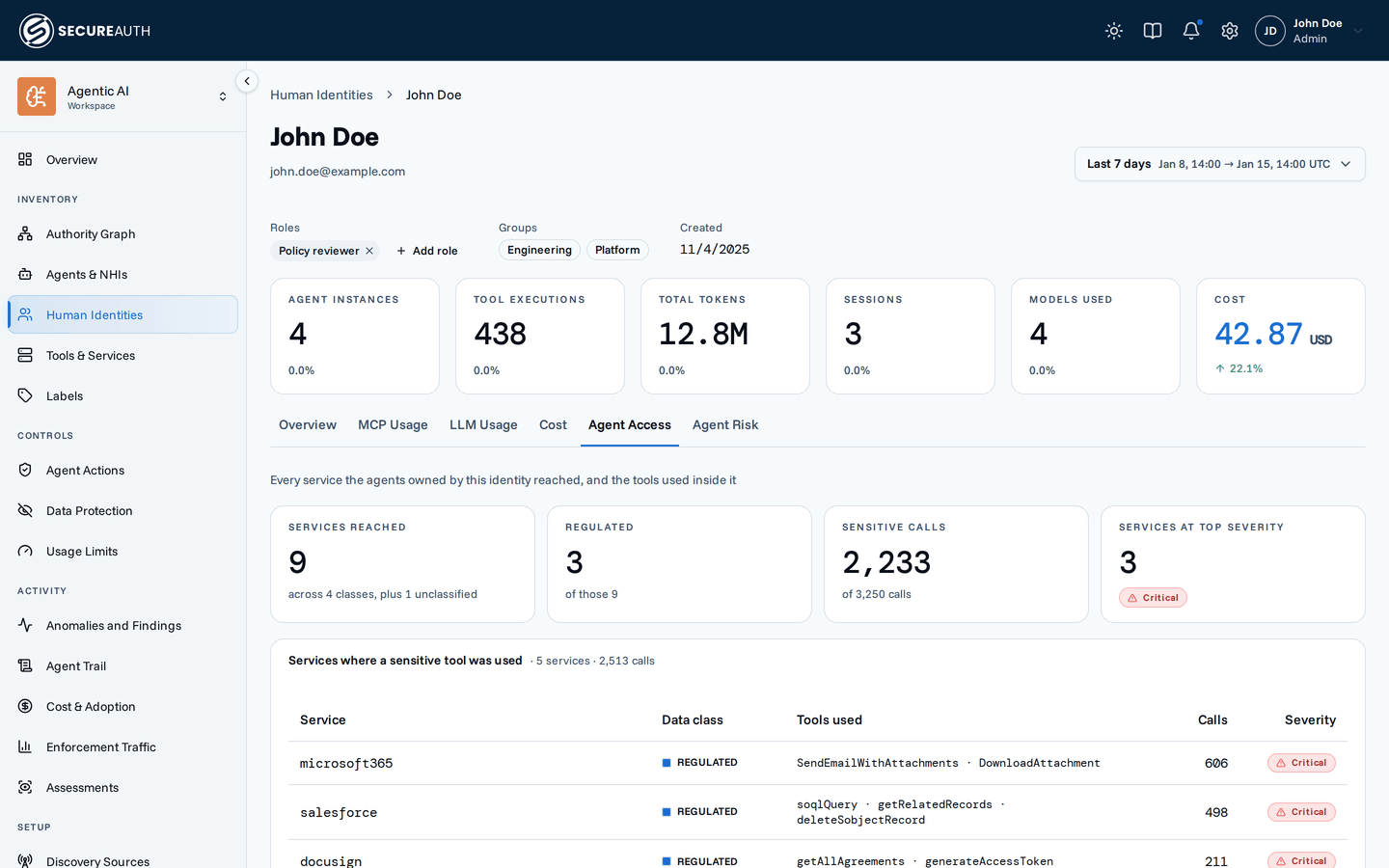Screen dimensions: 1389x868
Task: Open Enforcement Traffic page
Action: 123,747
